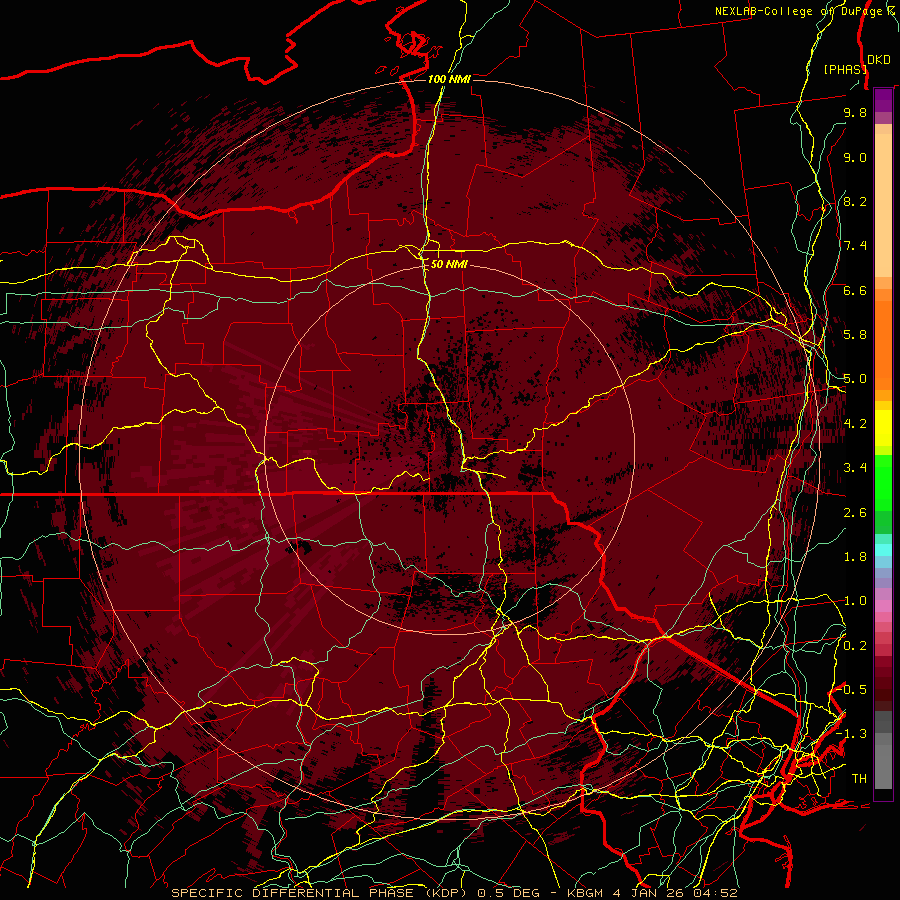900x900 pixels.
Task: Click the 9.0 scale value
Action: pos(855,158)
